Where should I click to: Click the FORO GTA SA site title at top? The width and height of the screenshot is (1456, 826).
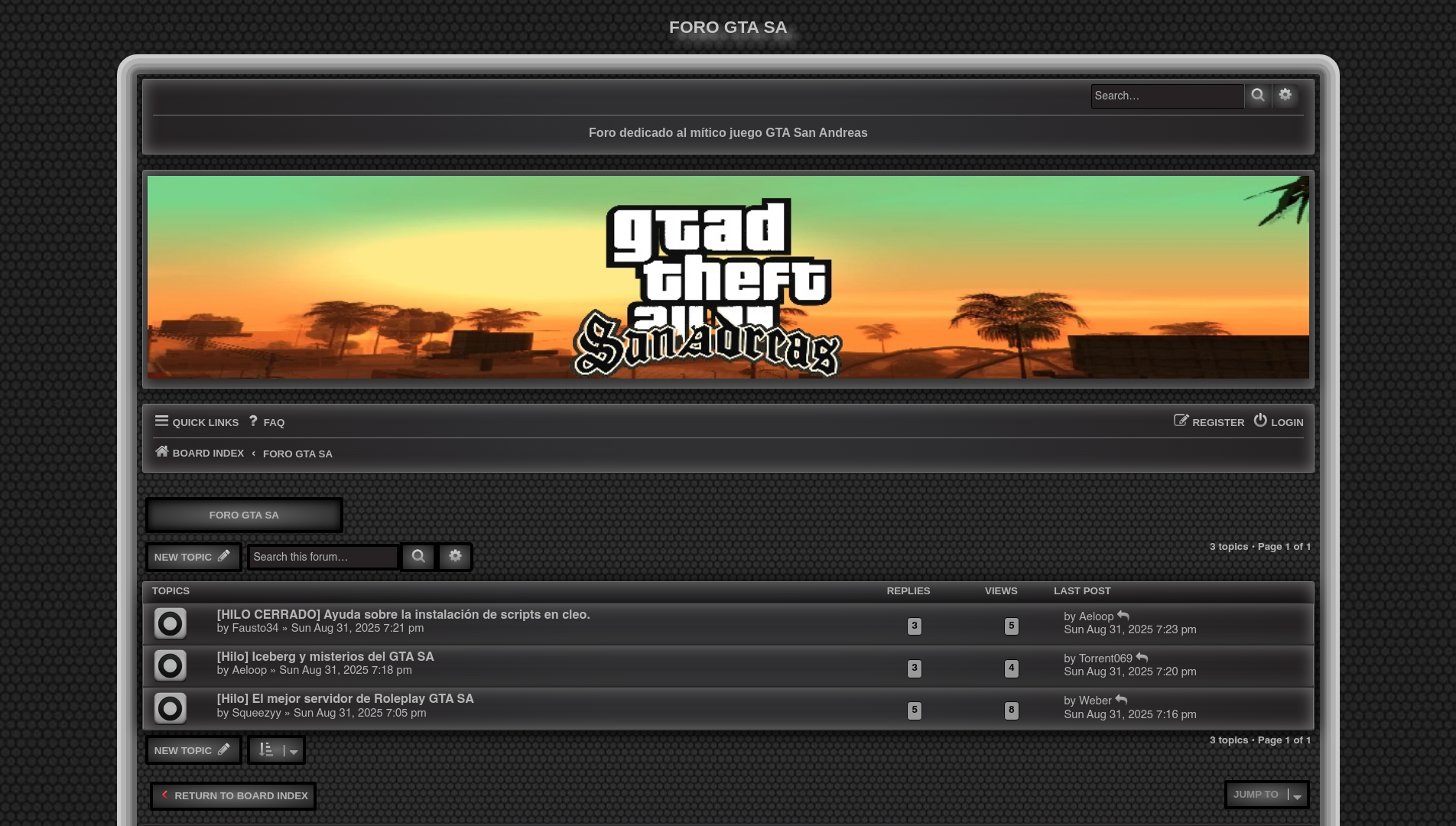[728, 28]
